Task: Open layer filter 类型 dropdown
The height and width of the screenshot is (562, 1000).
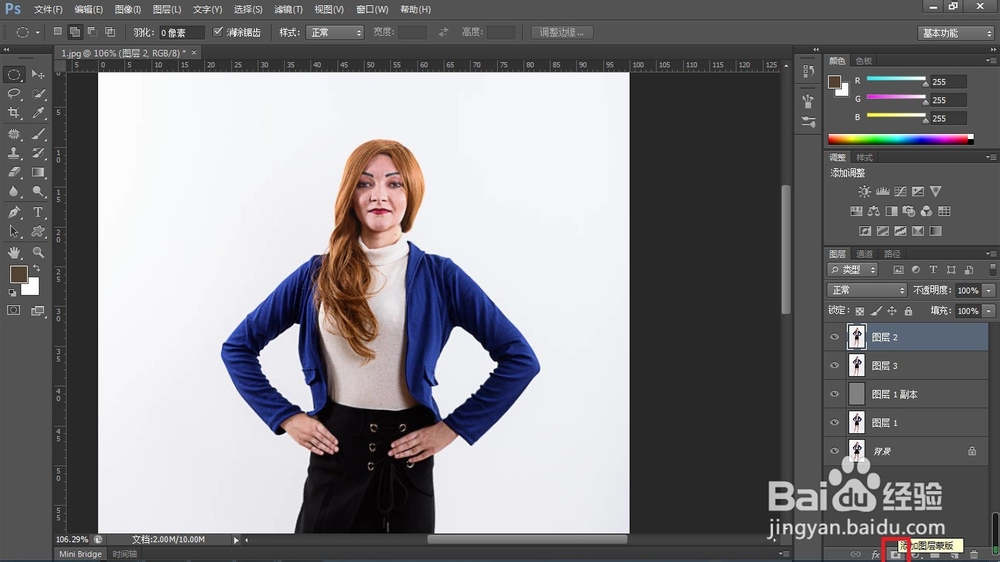Action: tap(853, 270)
